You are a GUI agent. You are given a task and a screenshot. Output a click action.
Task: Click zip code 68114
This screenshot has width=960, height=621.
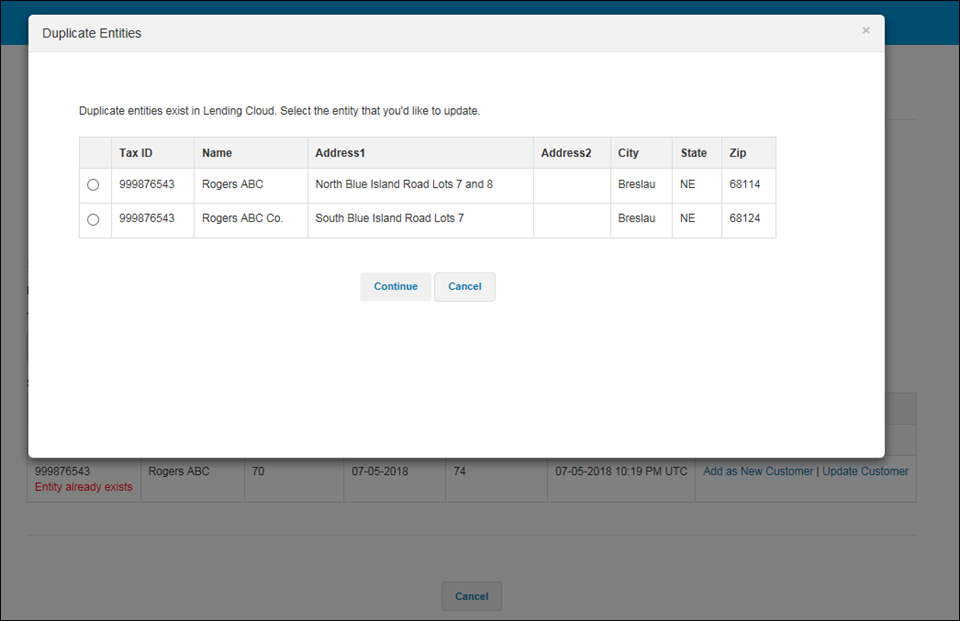(744, 184)
